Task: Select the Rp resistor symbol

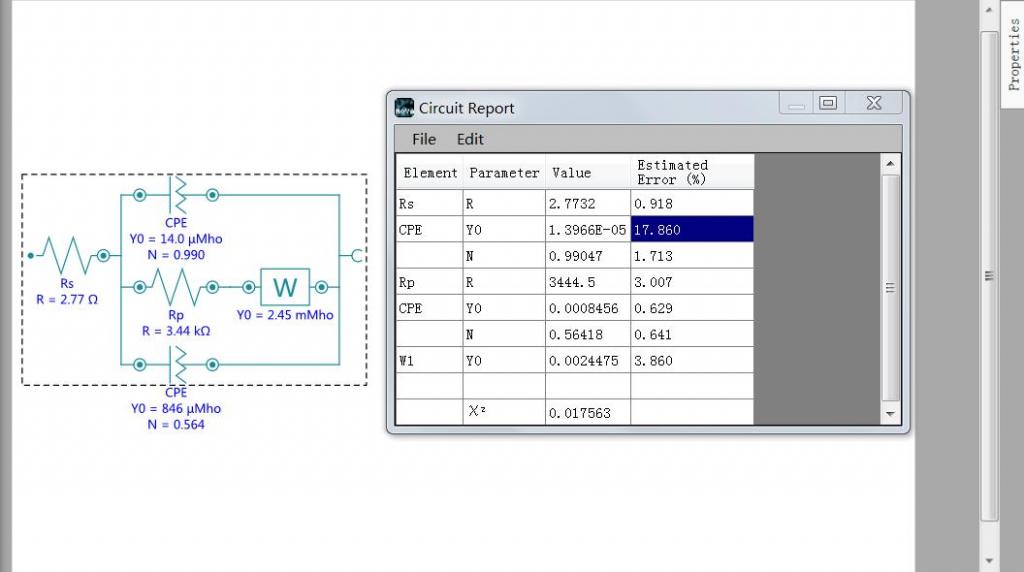Action: 176,287
